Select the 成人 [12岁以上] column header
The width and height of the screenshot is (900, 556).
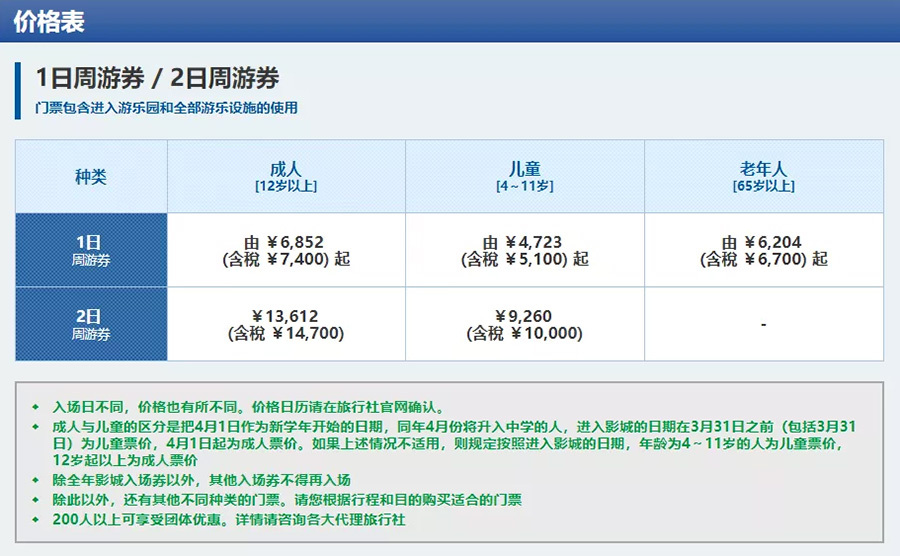[286, 176]
